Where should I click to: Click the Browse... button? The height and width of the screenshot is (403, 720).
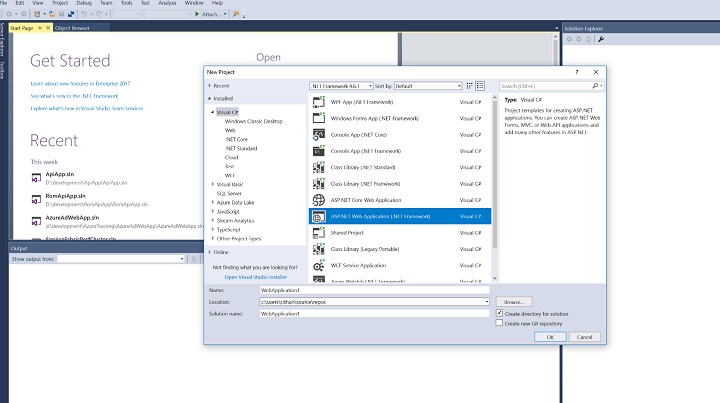pos(514,302)
